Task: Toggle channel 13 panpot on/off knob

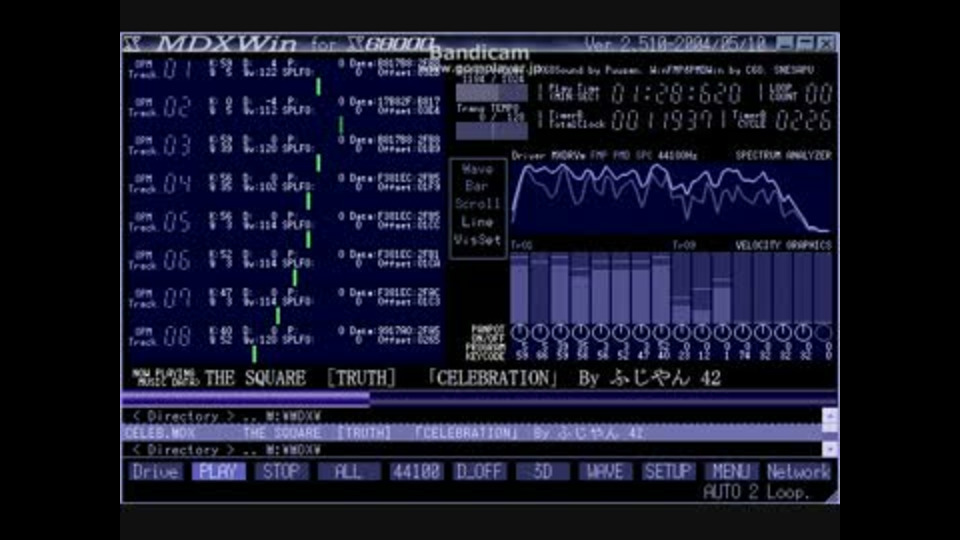Action: [763, 332]
